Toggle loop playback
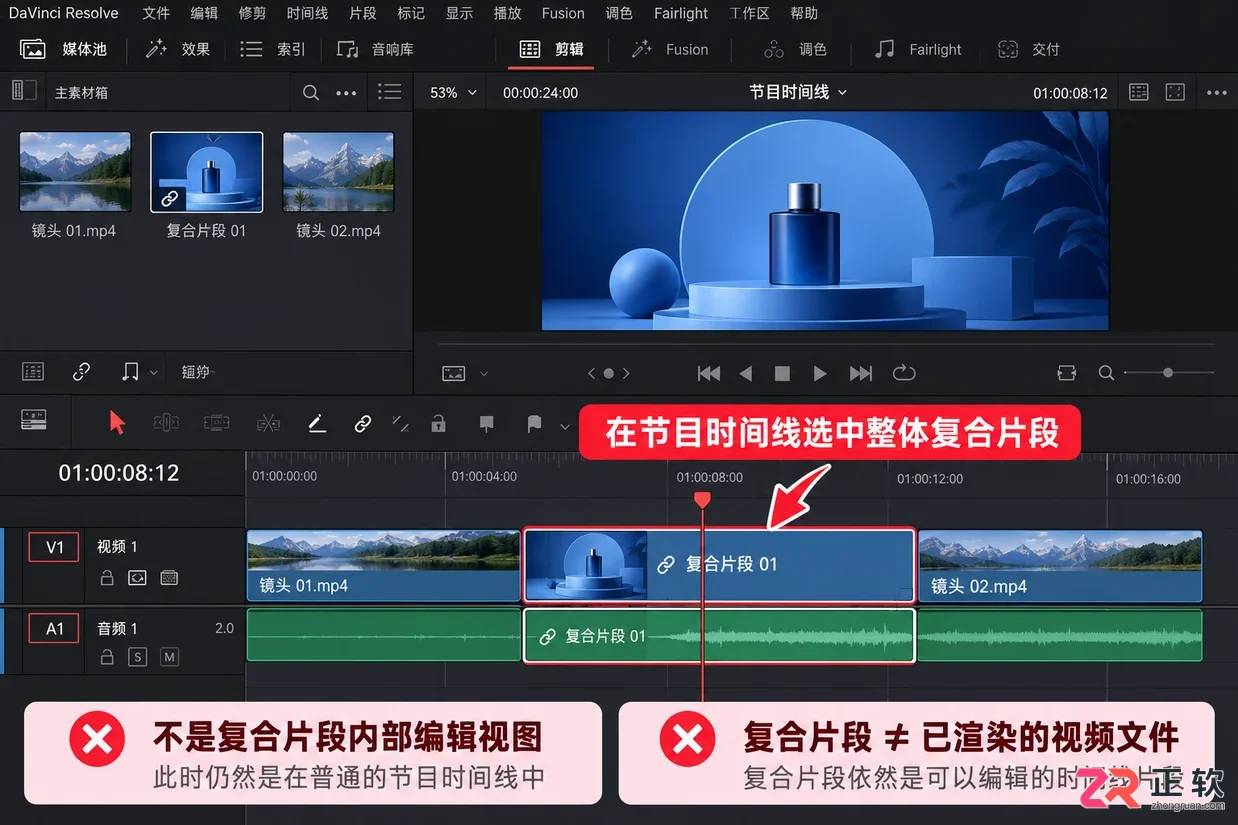 click(x=904, y=373)
